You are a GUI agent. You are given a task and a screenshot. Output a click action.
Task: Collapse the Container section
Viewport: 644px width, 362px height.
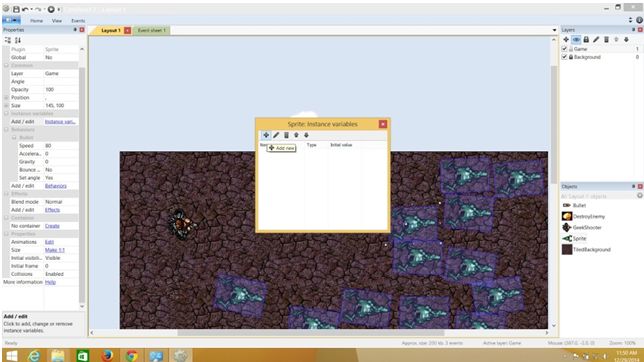coord(6,218)
